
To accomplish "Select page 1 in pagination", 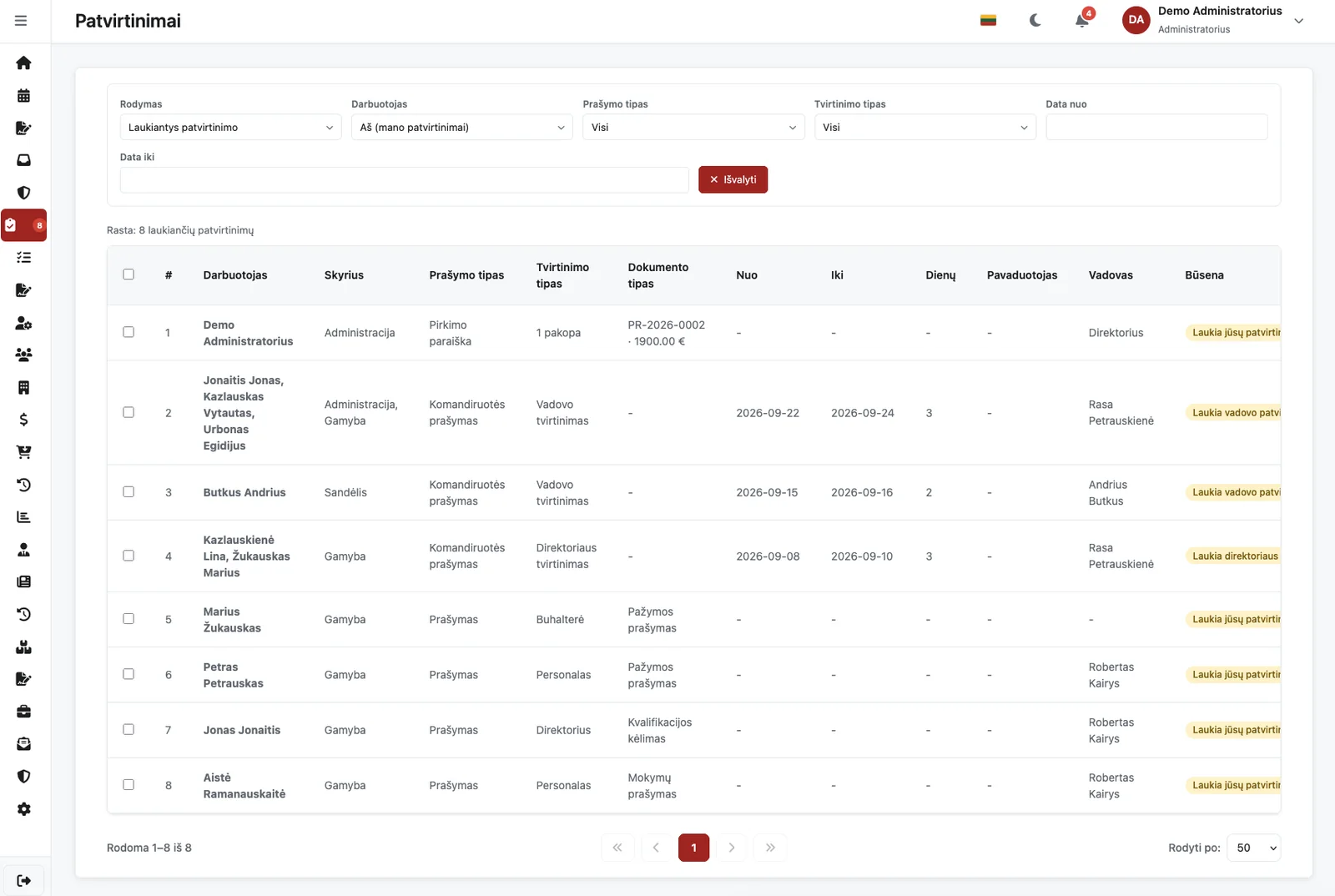I will [x=694, y=848].
